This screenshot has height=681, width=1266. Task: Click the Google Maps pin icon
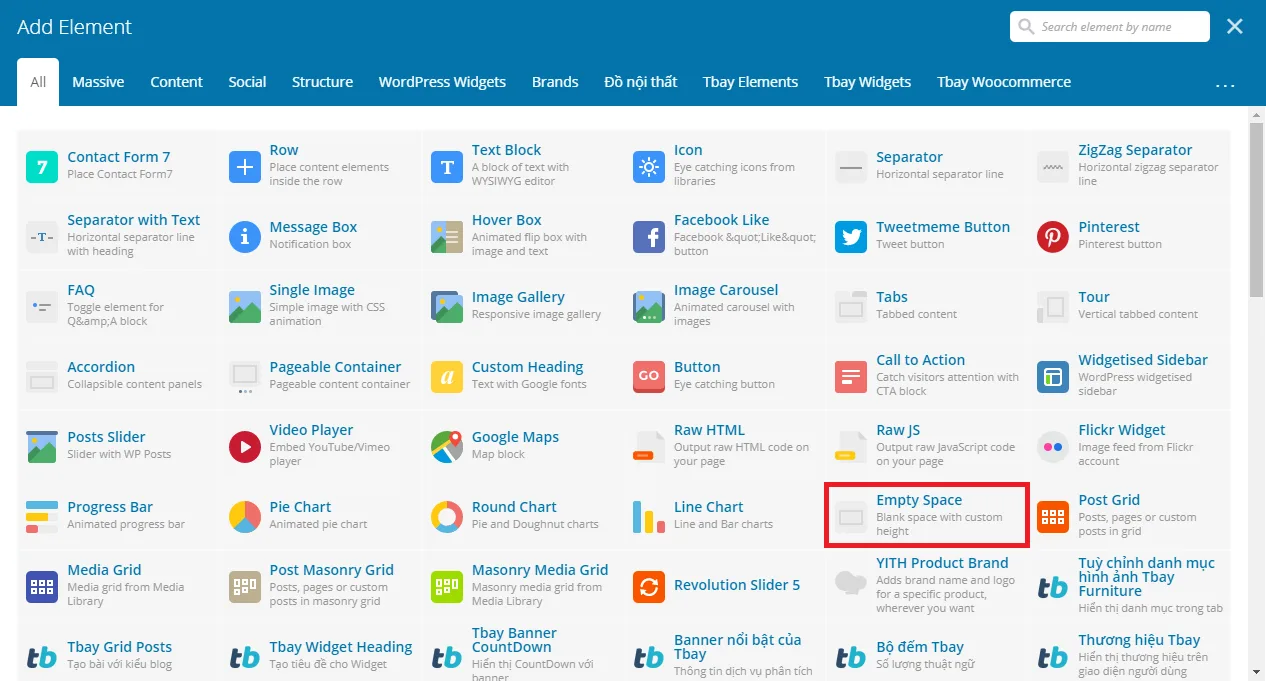click(x=447, y=446)
